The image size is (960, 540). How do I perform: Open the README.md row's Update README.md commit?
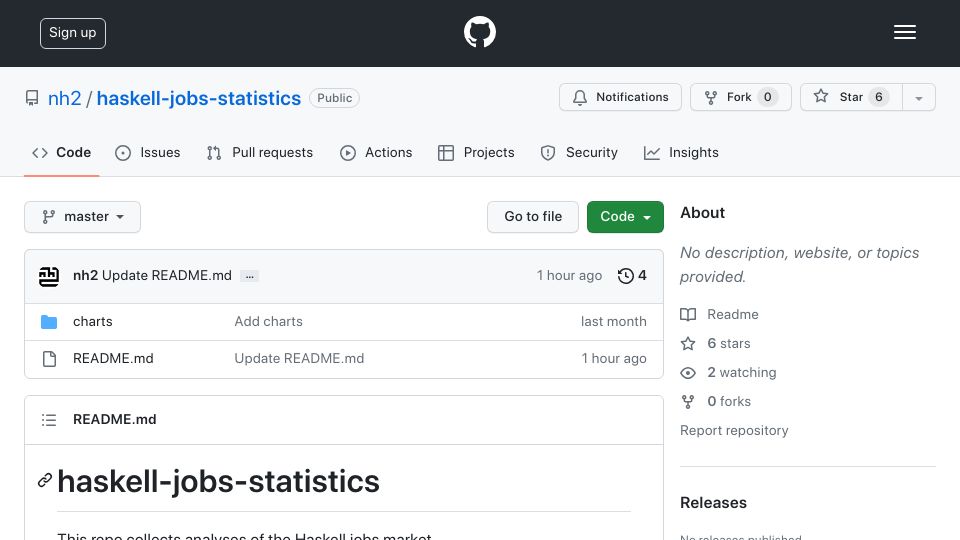[x=299, y=358]
